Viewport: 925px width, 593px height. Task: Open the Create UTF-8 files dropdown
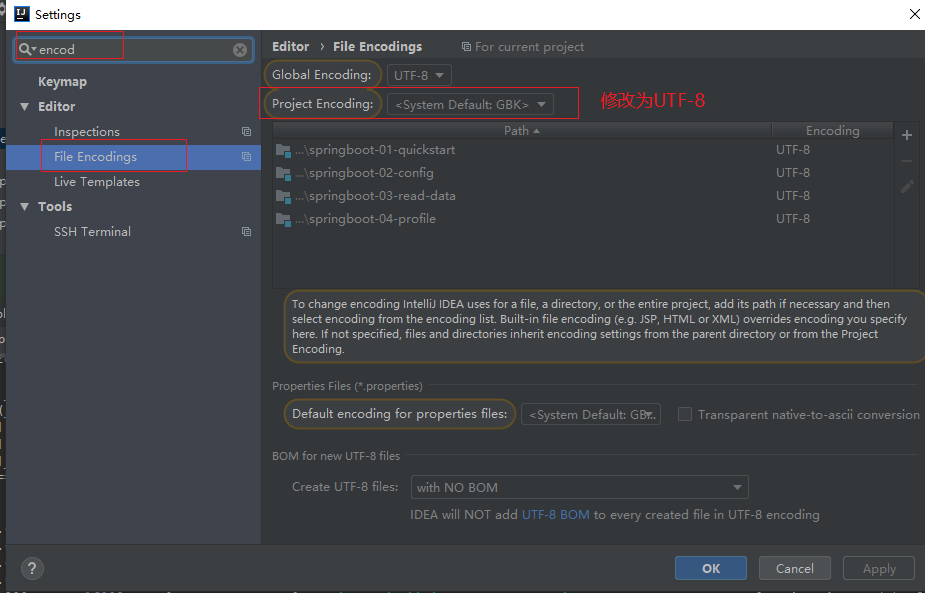pos(580,487)
